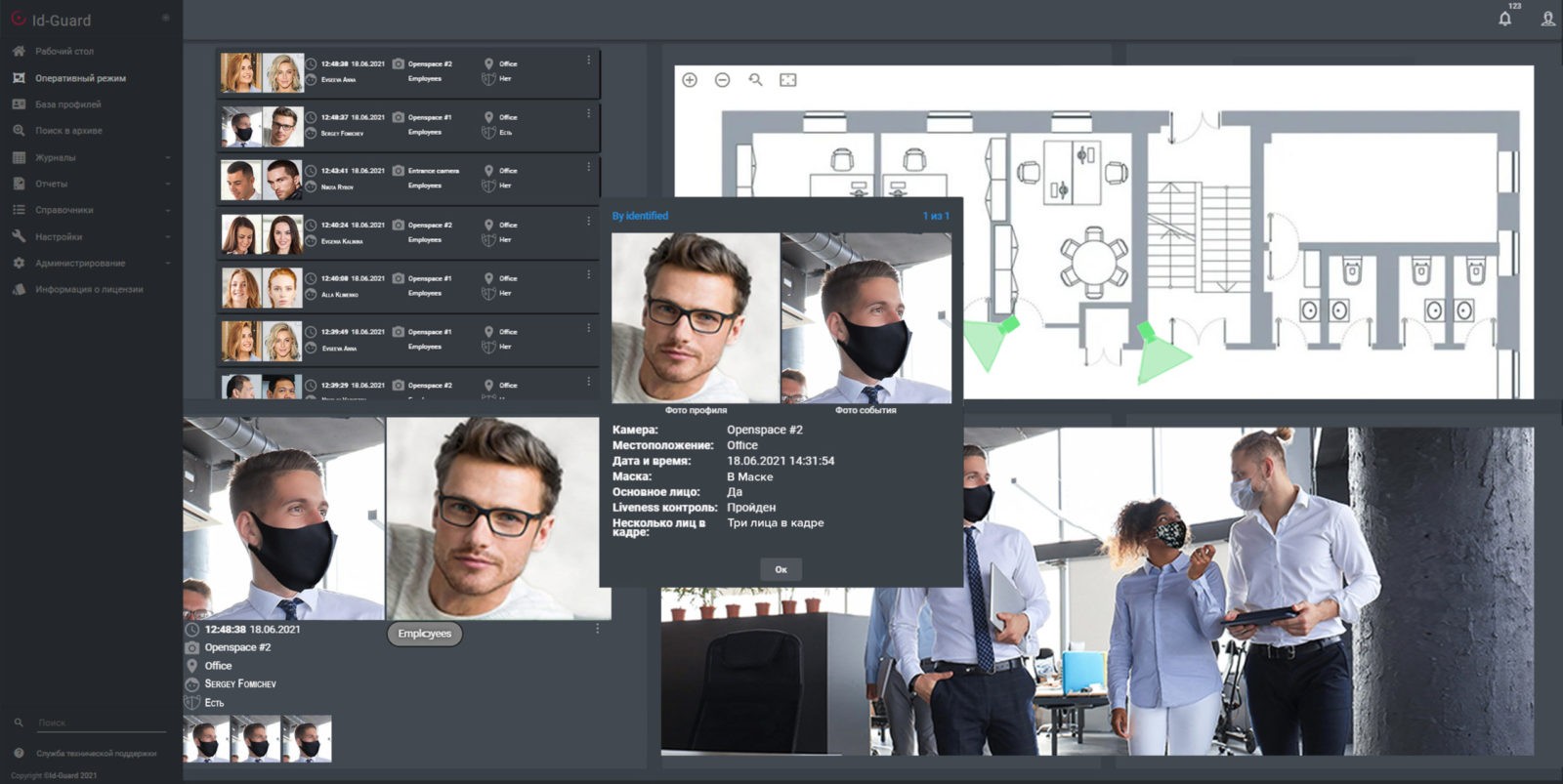Expand the Настройки dropdown
This screenshot has height=784, width=1563.
[x=168, y=236]
